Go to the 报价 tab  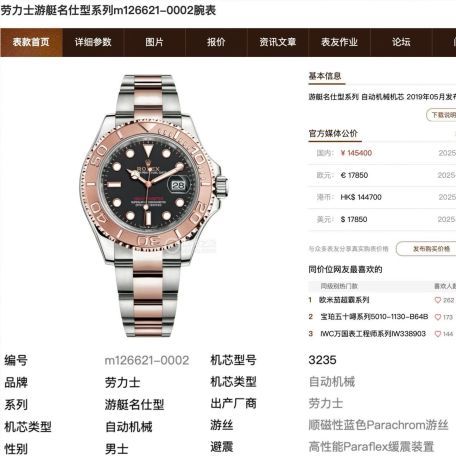click(x=216, y=42)
